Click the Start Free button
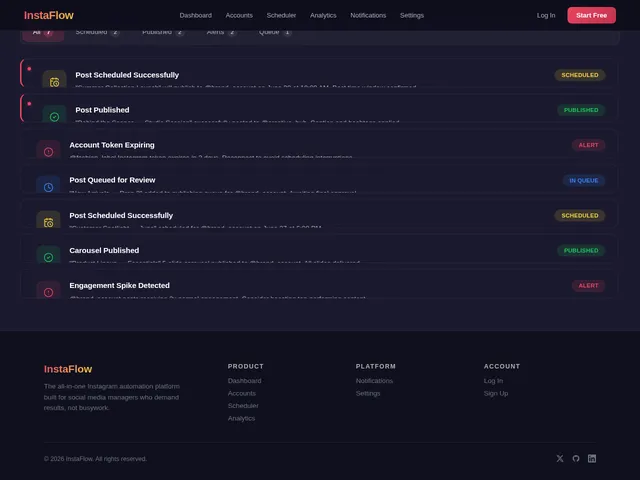640x480 pixels. pos(591,15)
